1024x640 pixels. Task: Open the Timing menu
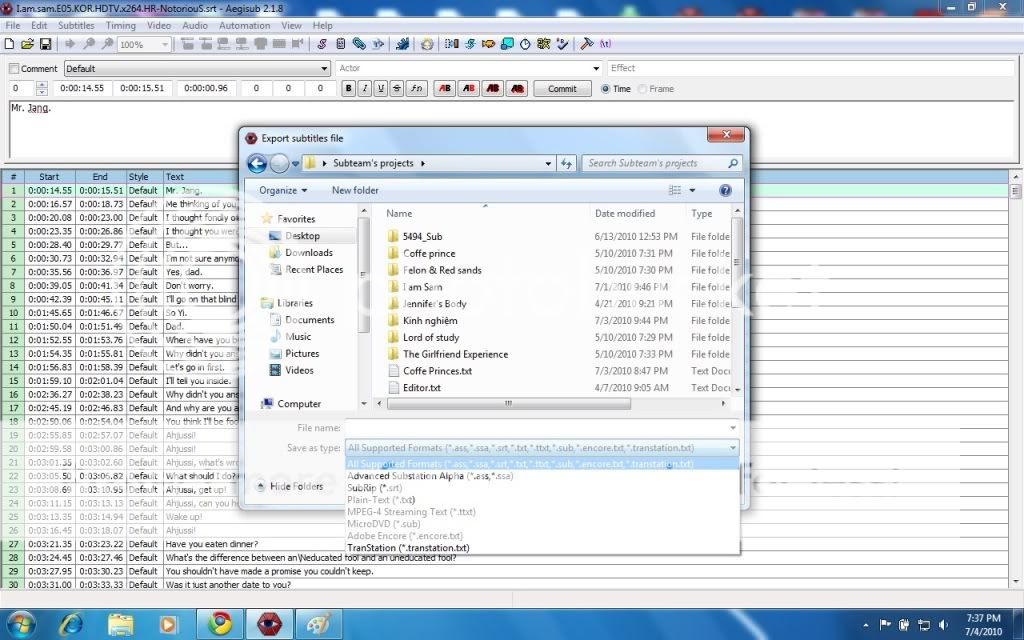point(121,25)
